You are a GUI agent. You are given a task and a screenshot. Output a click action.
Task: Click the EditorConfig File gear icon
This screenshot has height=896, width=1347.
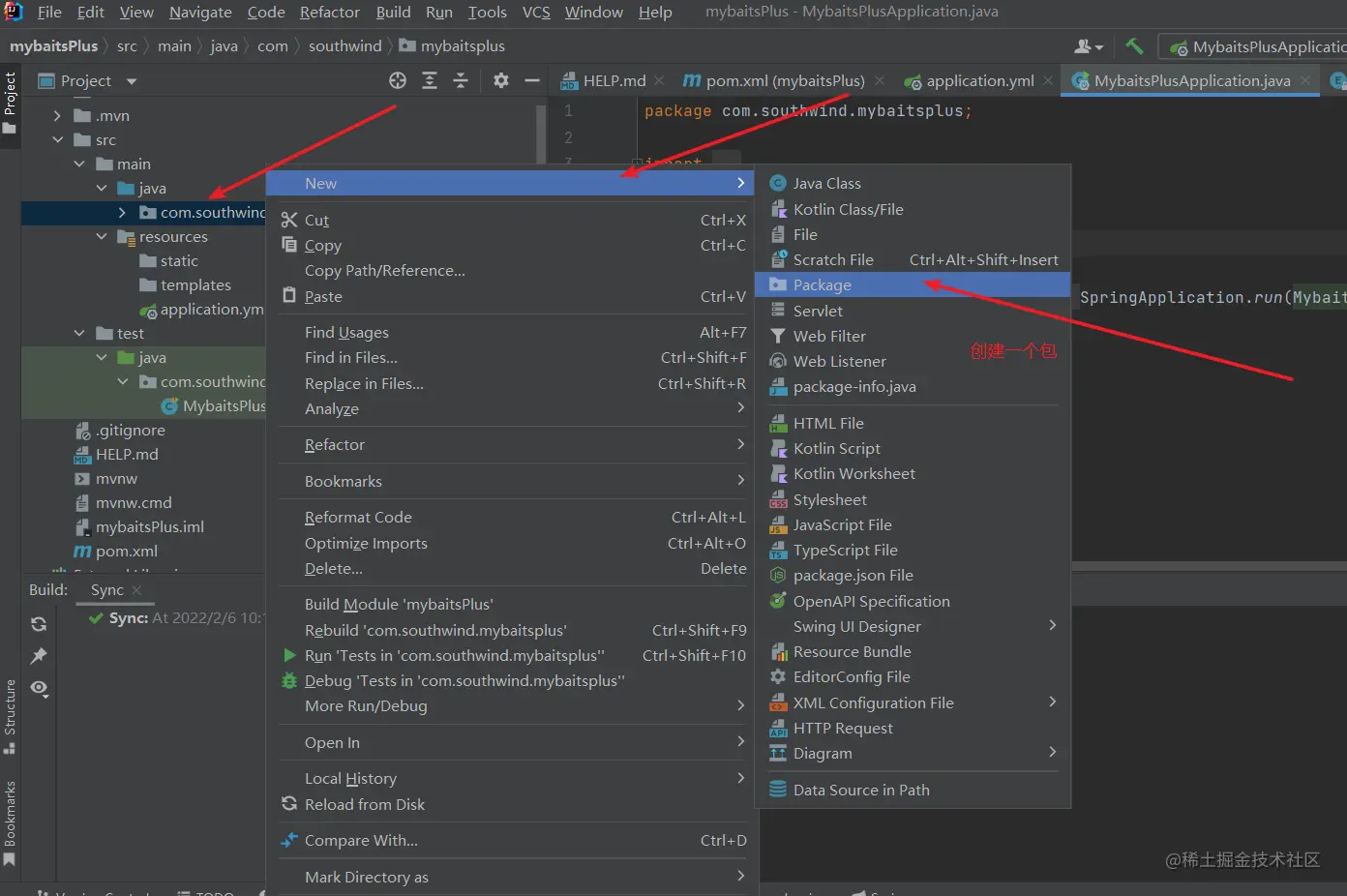tap(777, 676)
